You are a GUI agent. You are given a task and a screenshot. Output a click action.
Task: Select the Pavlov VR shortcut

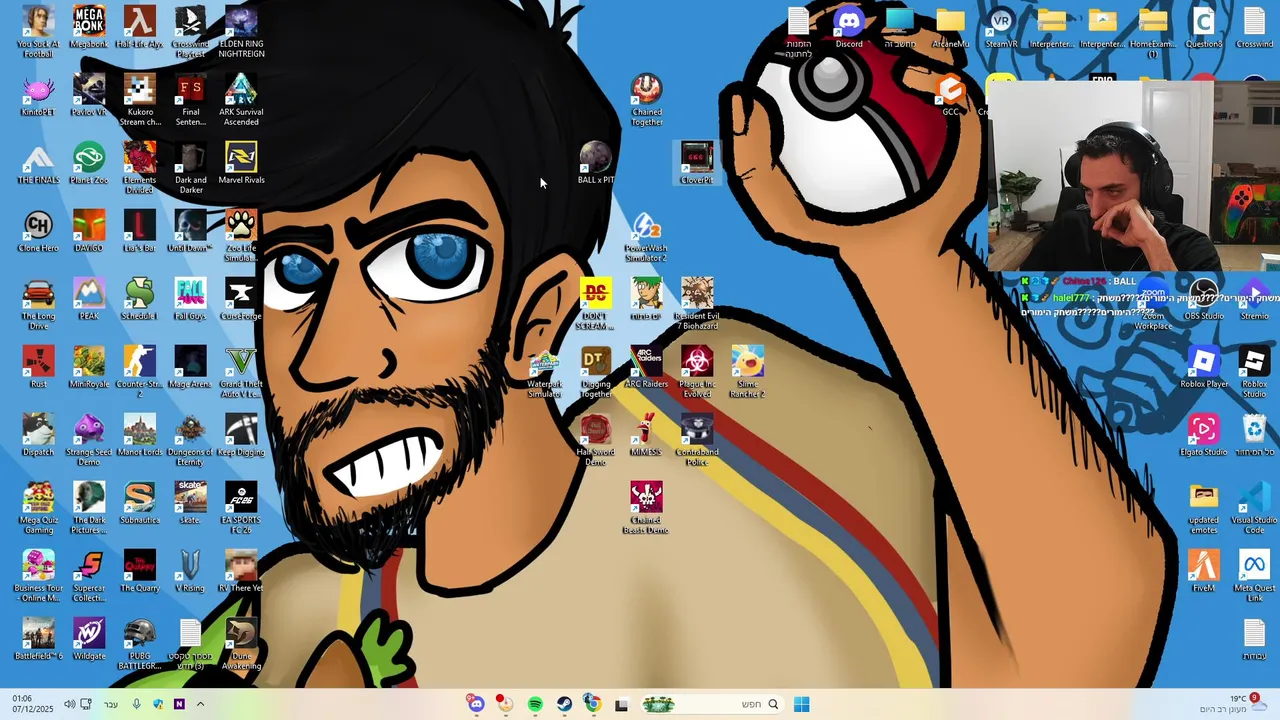pyautogui.click(x=89, y=95)
